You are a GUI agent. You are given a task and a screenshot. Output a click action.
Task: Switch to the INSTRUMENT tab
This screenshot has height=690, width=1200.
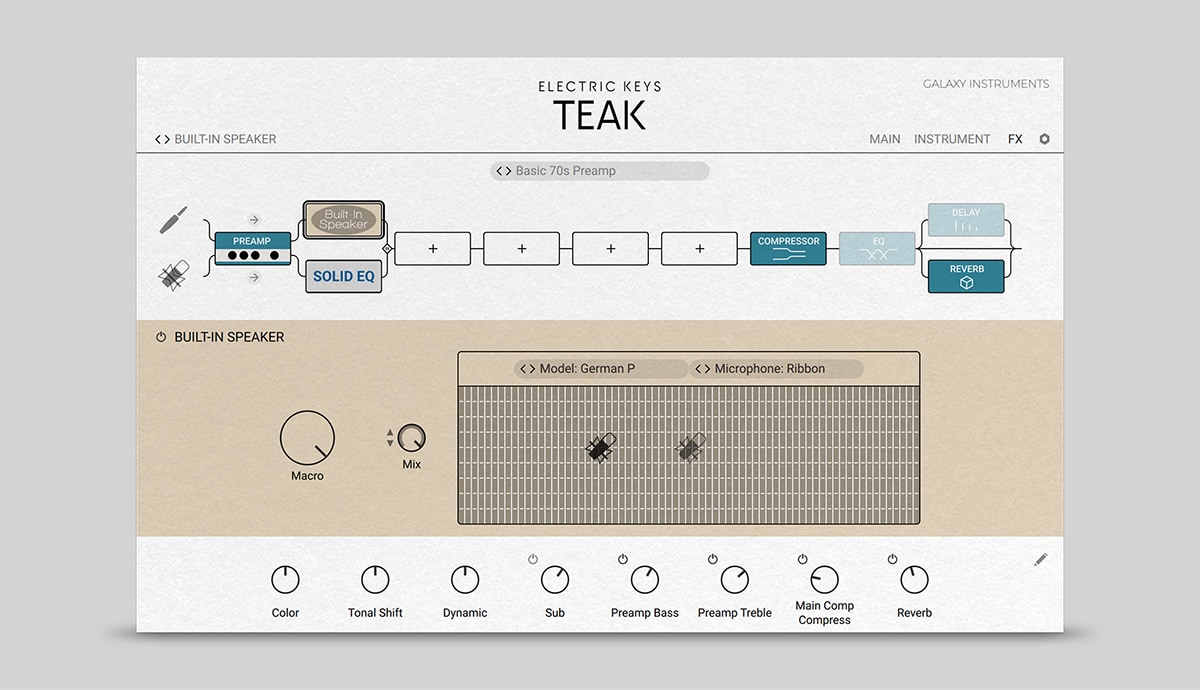[x=952, y=139]
